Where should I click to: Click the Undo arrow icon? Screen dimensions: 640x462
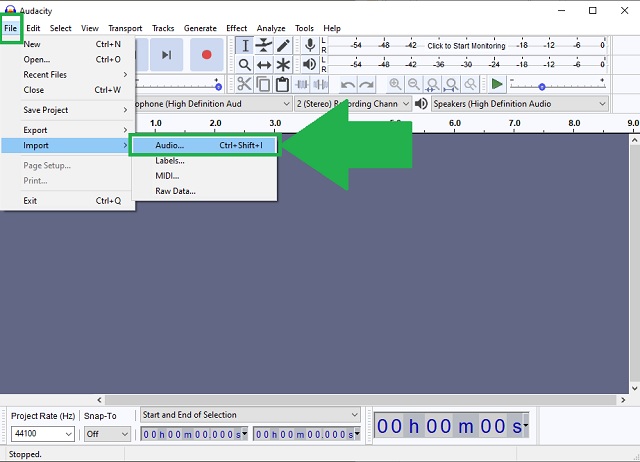coord(348,84)
